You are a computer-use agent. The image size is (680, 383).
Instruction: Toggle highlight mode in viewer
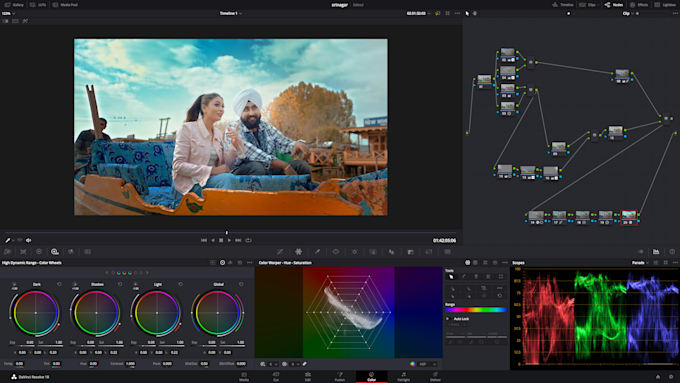[25, 21]
